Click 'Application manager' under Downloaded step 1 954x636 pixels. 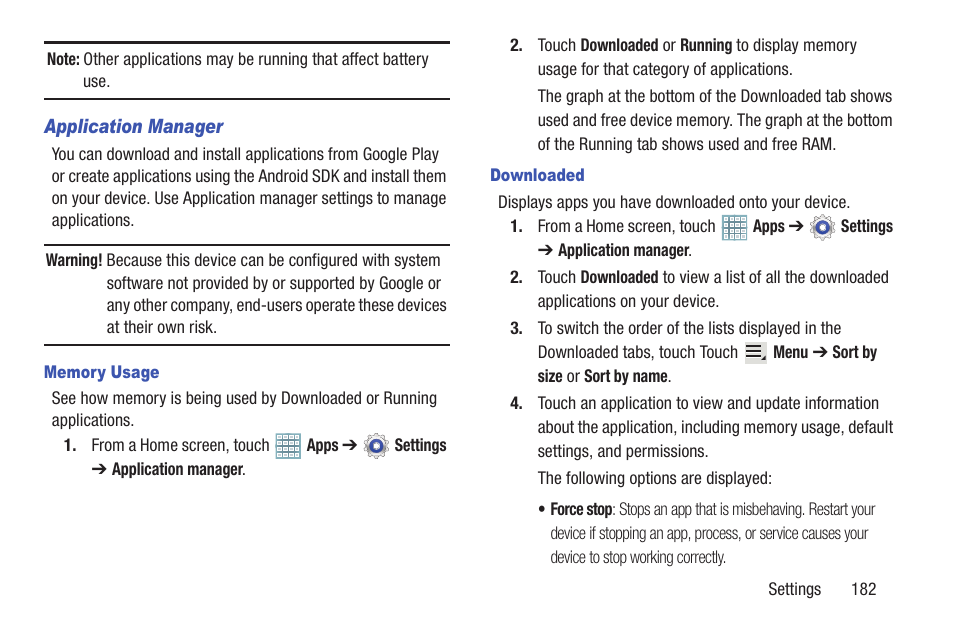point(624,251)
